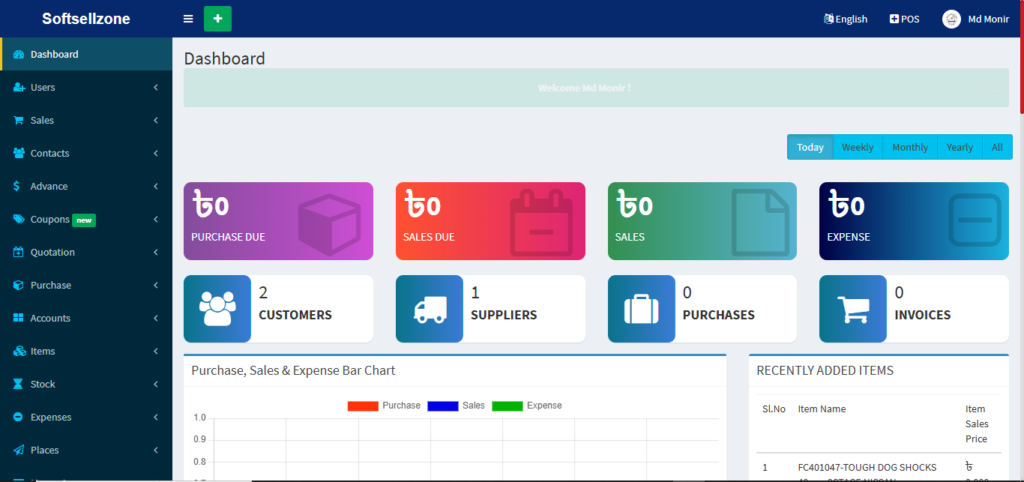1024x482 pixels.
Task: Open the POS plus icon link
Action: pyautogui.click(x=904, y=19)
